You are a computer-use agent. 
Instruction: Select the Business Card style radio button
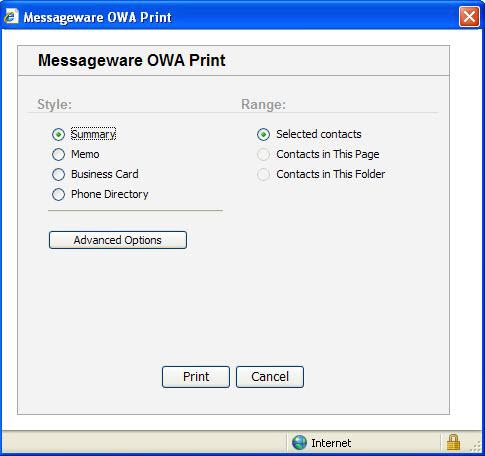[58, 174]
